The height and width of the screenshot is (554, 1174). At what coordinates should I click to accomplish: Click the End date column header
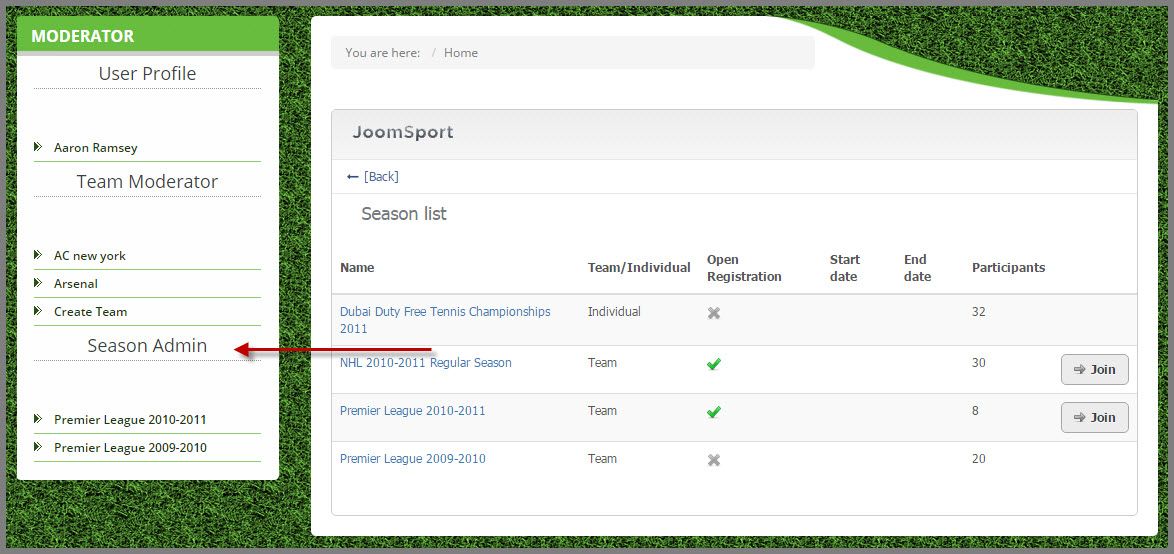[917, 268]
